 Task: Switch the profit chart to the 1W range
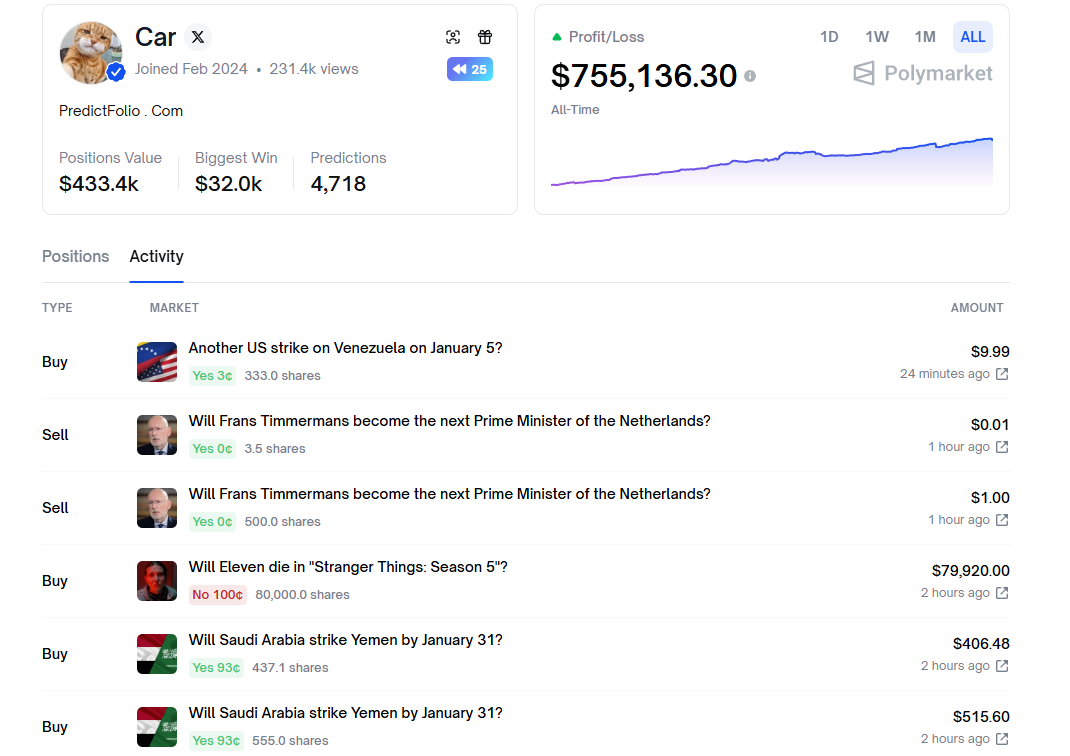[x=877, y=37]
